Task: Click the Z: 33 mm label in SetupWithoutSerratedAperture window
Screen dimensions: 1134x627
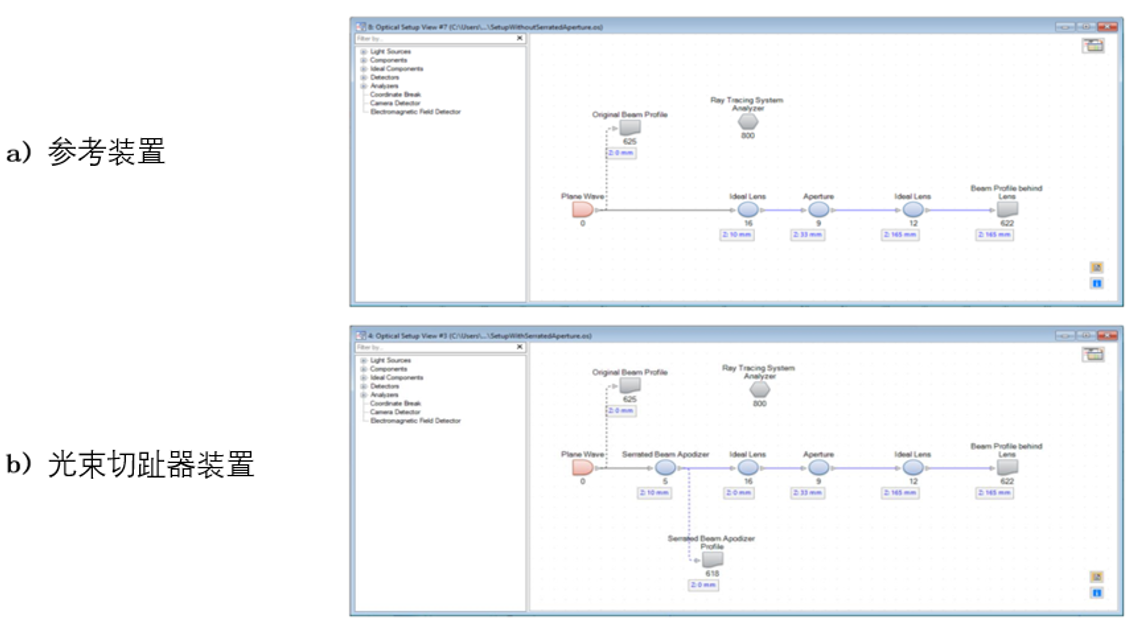Action: tap(807, 234)
